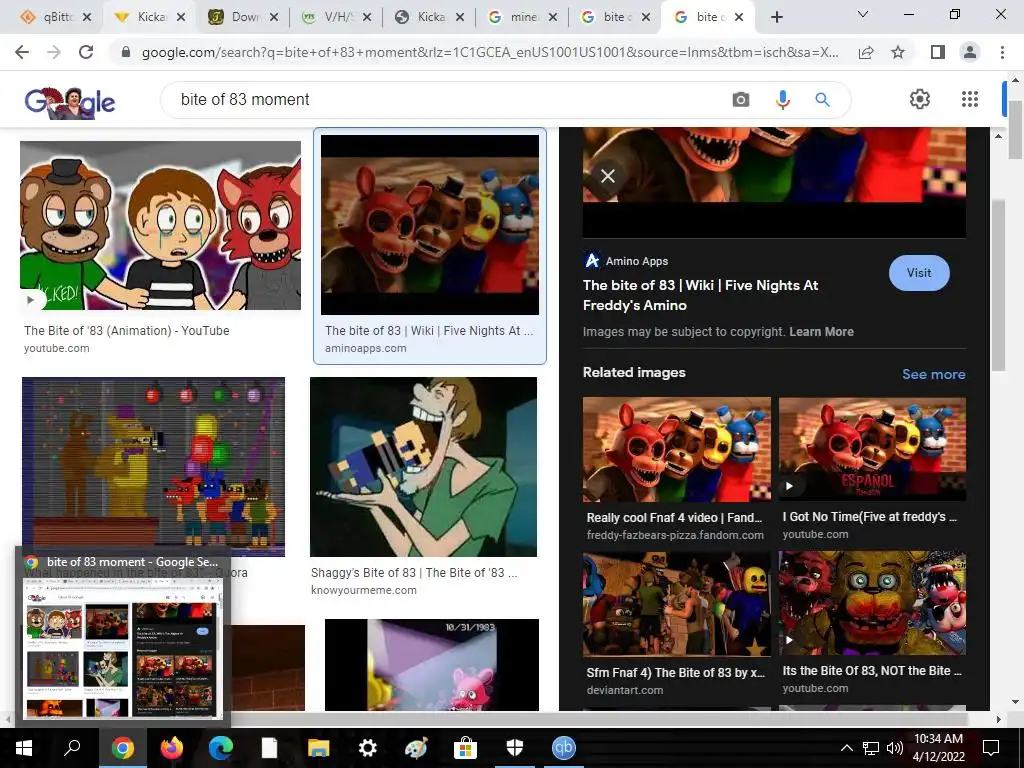Image resolution: width=1024 pixels, height=768 pixels.
Task: Open Really cool Fnaf 4 video related image
Action: pos(677,449)
